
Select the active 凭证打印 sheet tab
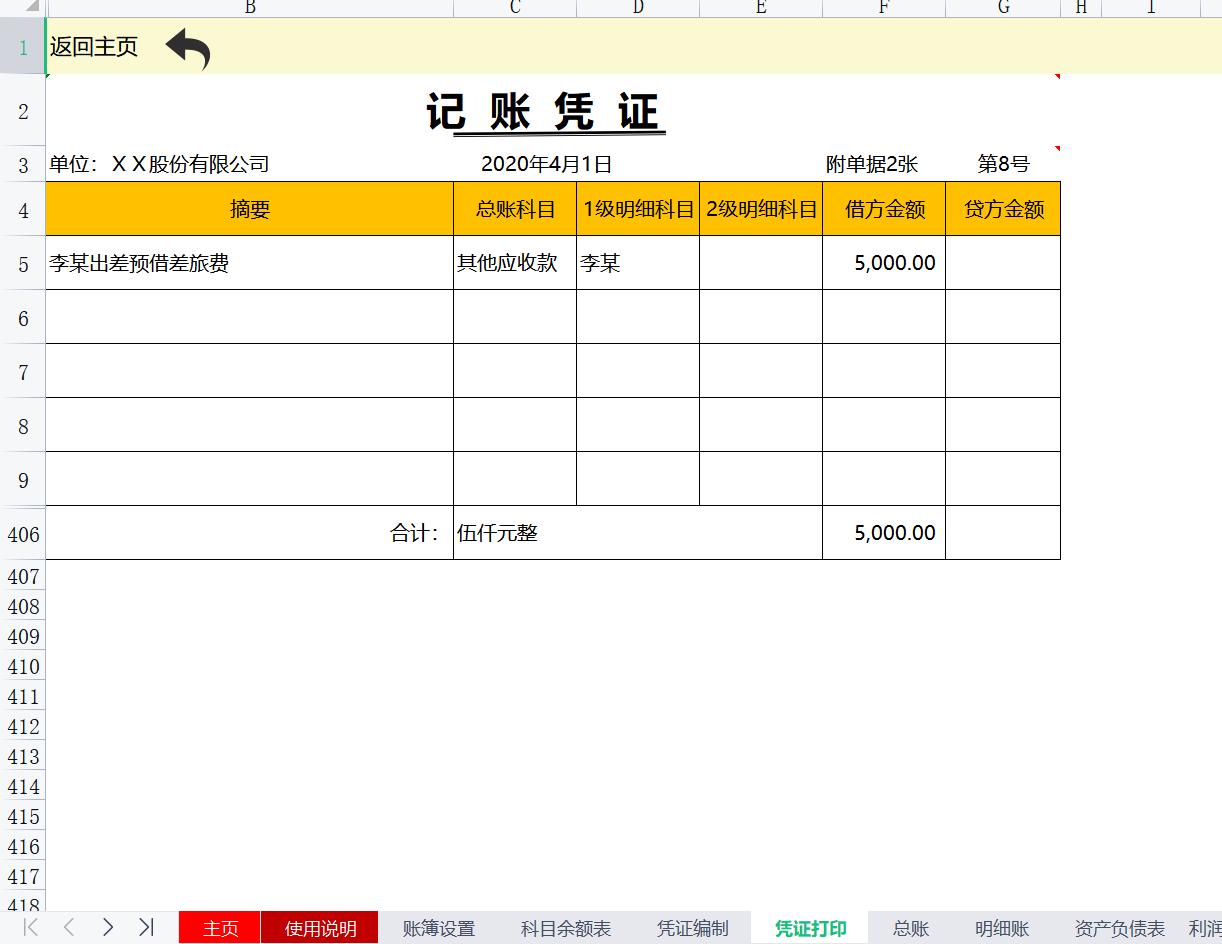click(810, 928)
